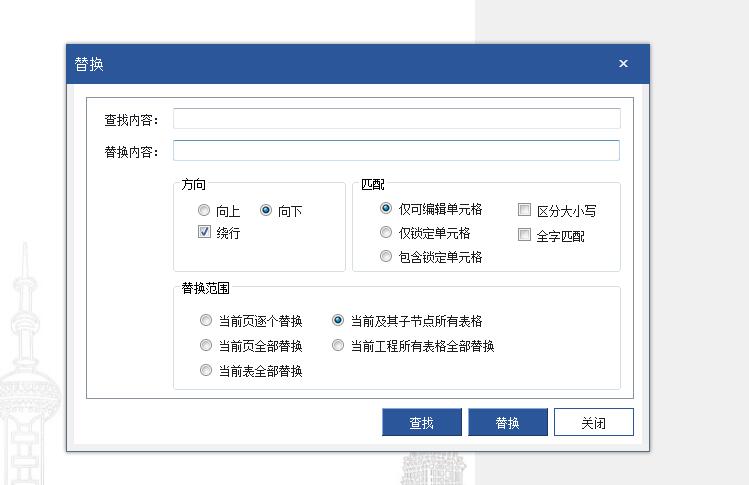Tick the 全字匹配 checkbox
The height and width of the screenshot is (485, 749).
click(x=524, y=236)
